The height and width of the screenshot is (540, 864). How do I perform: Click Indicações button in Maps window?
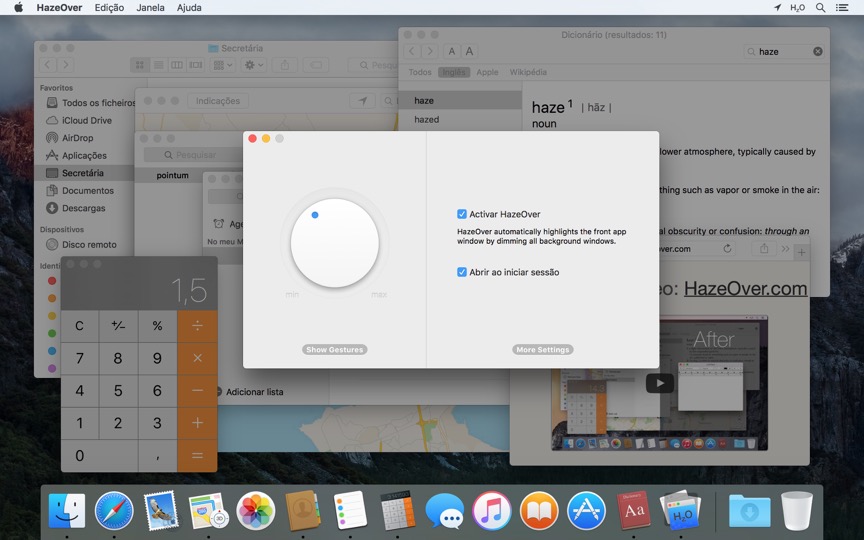click(218, 101)
